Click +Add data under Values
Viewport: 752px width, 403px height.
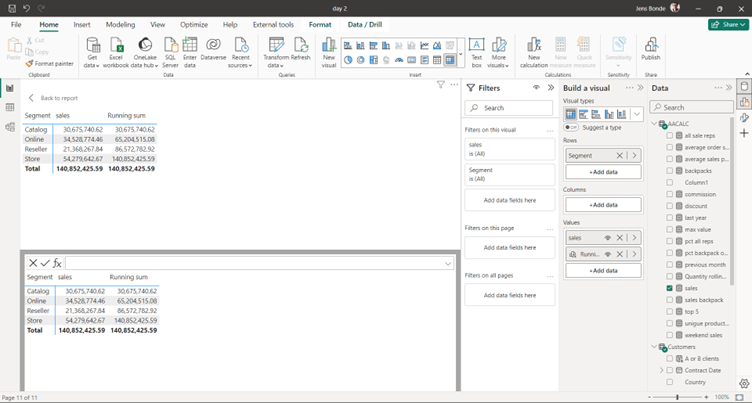click(603, 271)
